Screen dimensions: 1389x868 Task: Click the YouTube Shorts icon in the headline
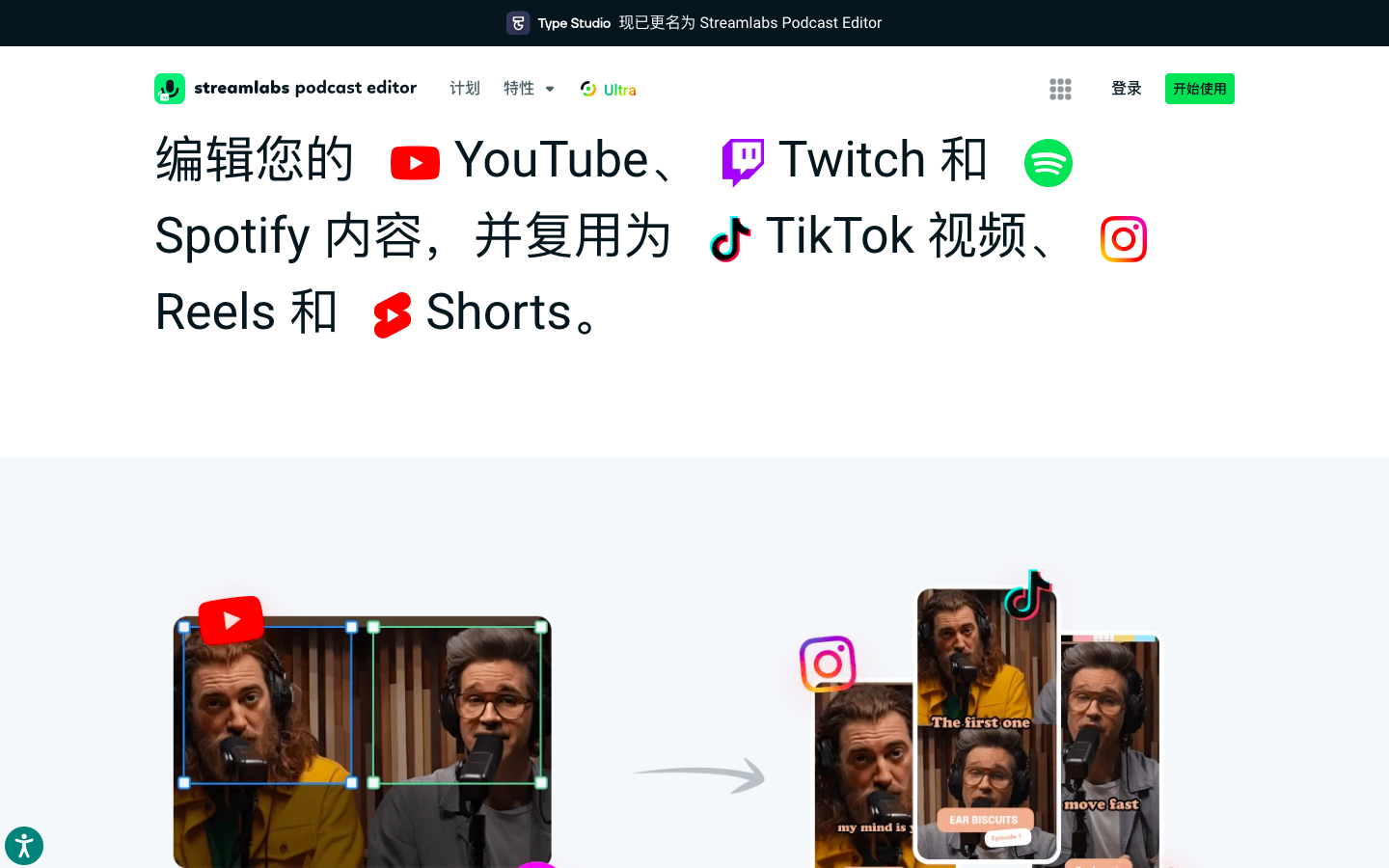(x=393, y=315)
